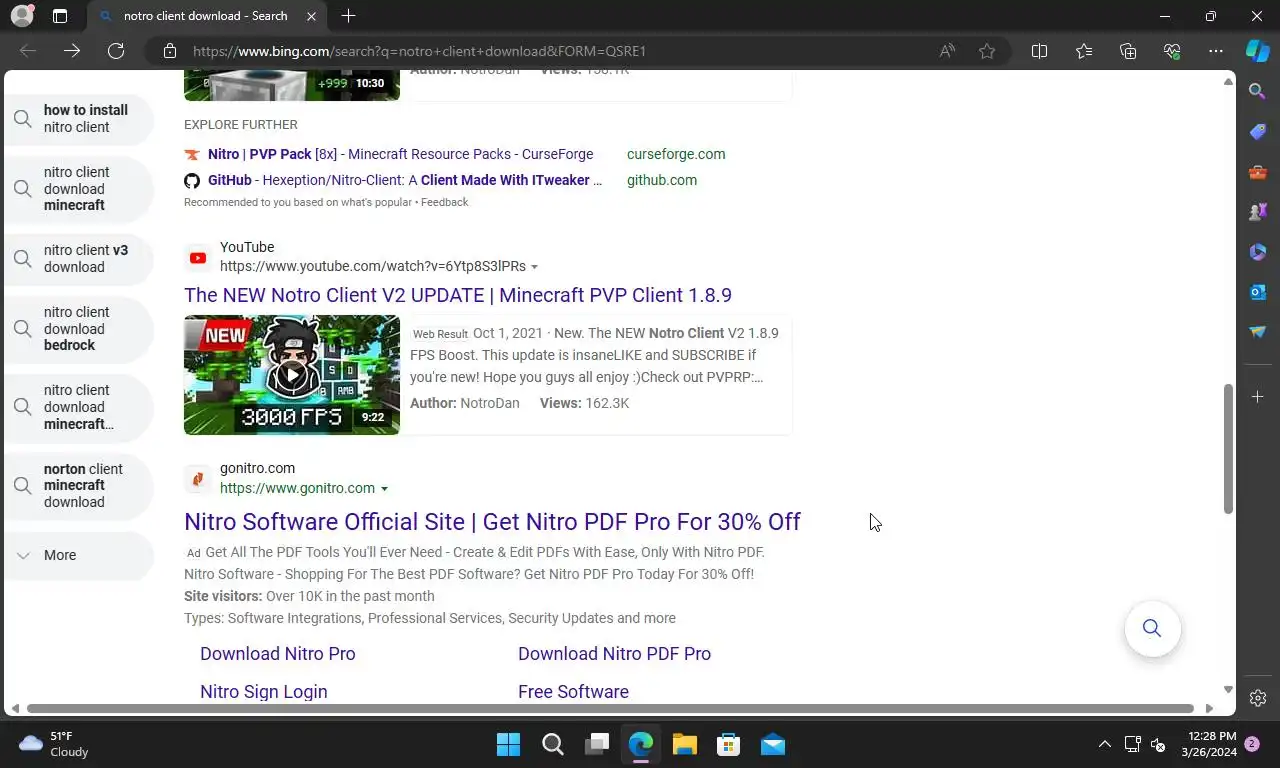
Task: Open the sidebar Shopping tag icon
Action: tap(1258, 132)
